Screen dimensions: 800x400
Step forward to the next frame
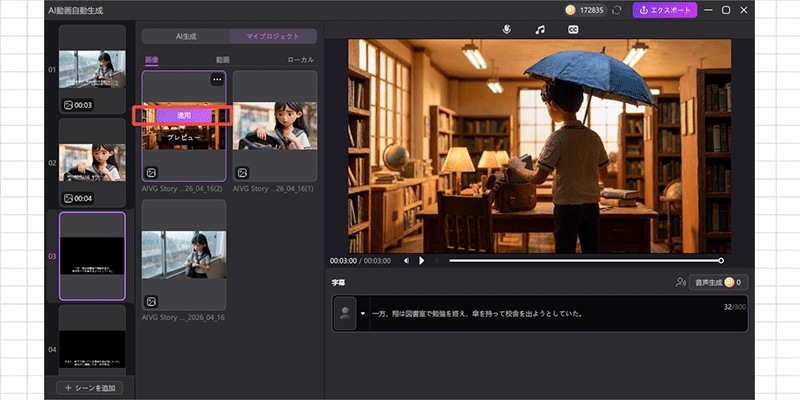437,261
